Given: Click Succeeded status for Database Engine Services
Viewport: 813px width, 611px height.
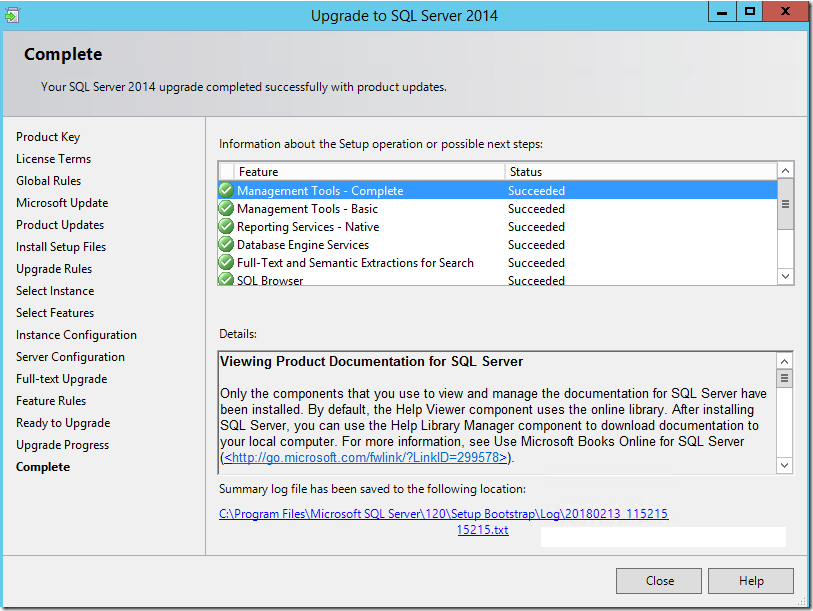Looking at the screenshot, I should (x=536, y=245).
